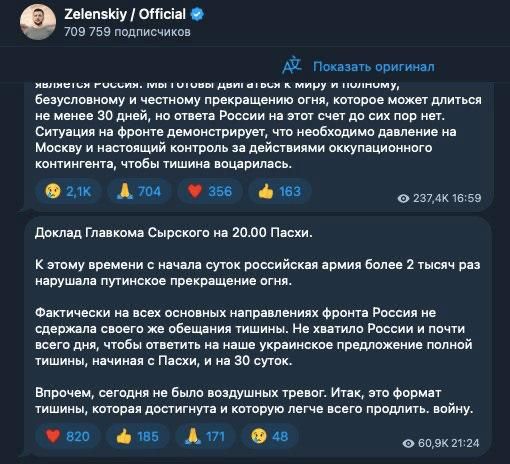Add a thumbs up reaction showing 163
This screenshot has height=464, width=510.
click(279, 191)
